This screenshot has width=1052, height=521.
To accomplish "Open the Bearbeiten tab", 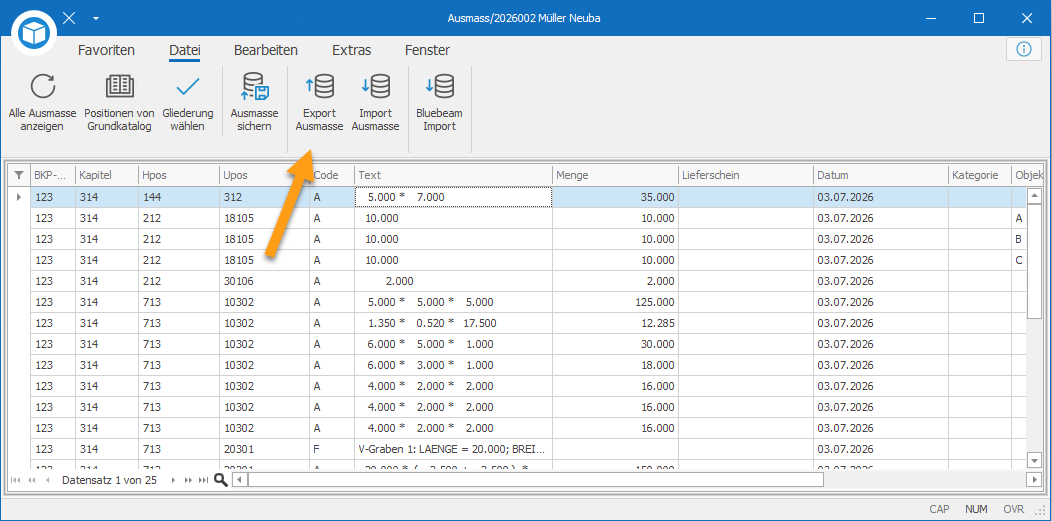I will tap(266, 50).
